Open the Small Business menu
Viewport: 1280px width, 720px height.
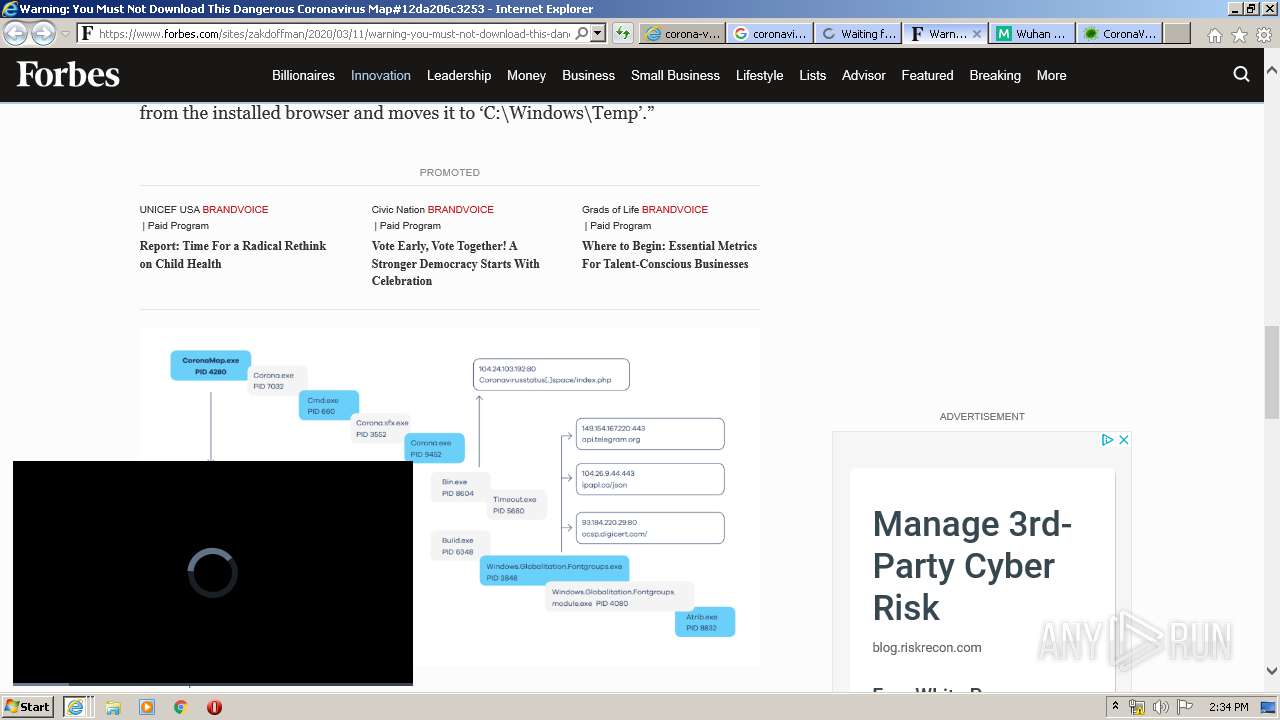[x=675, y=75]
